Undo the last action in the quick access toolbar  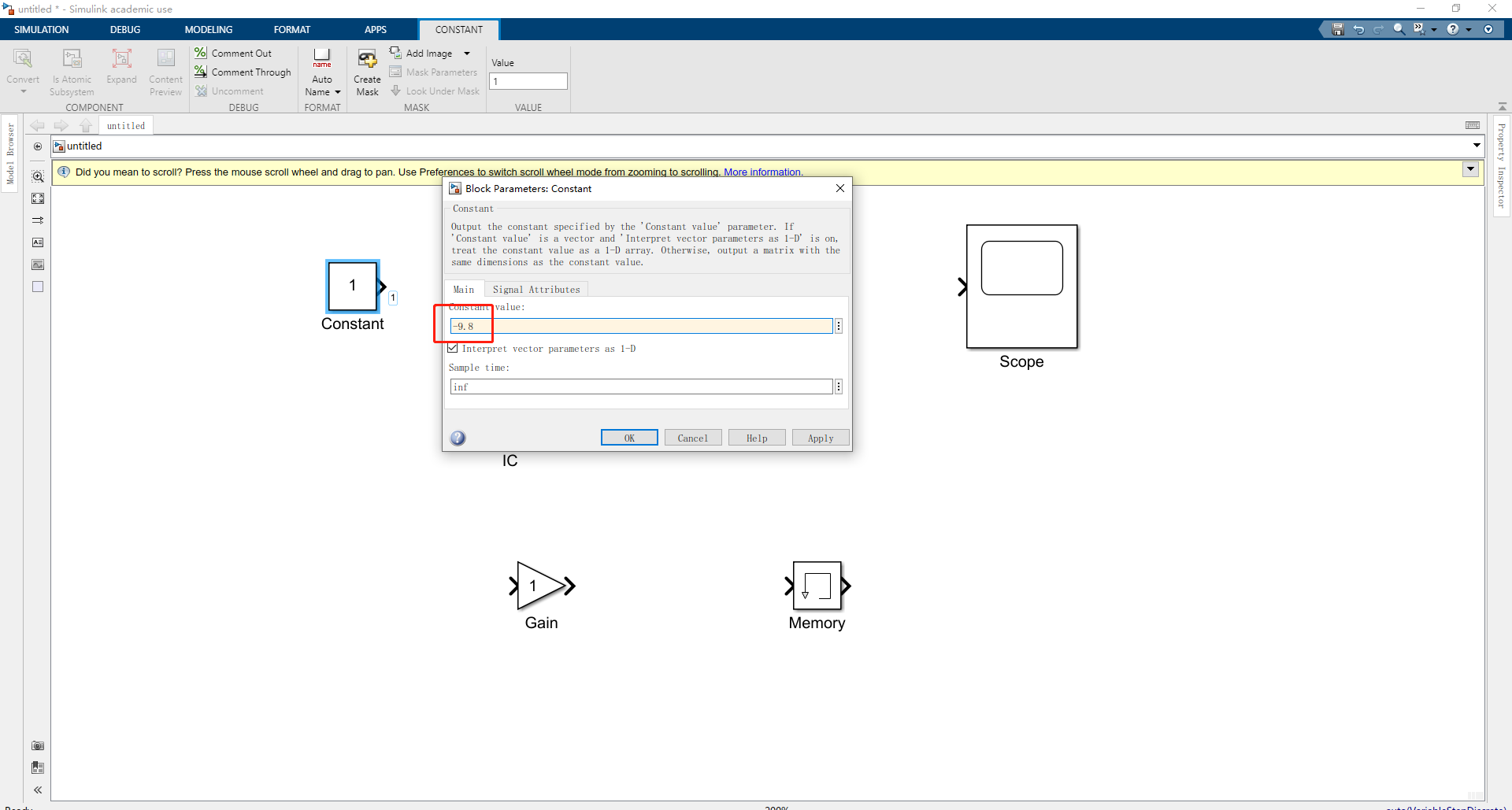pyautogui.click(x=1358, y=29)
